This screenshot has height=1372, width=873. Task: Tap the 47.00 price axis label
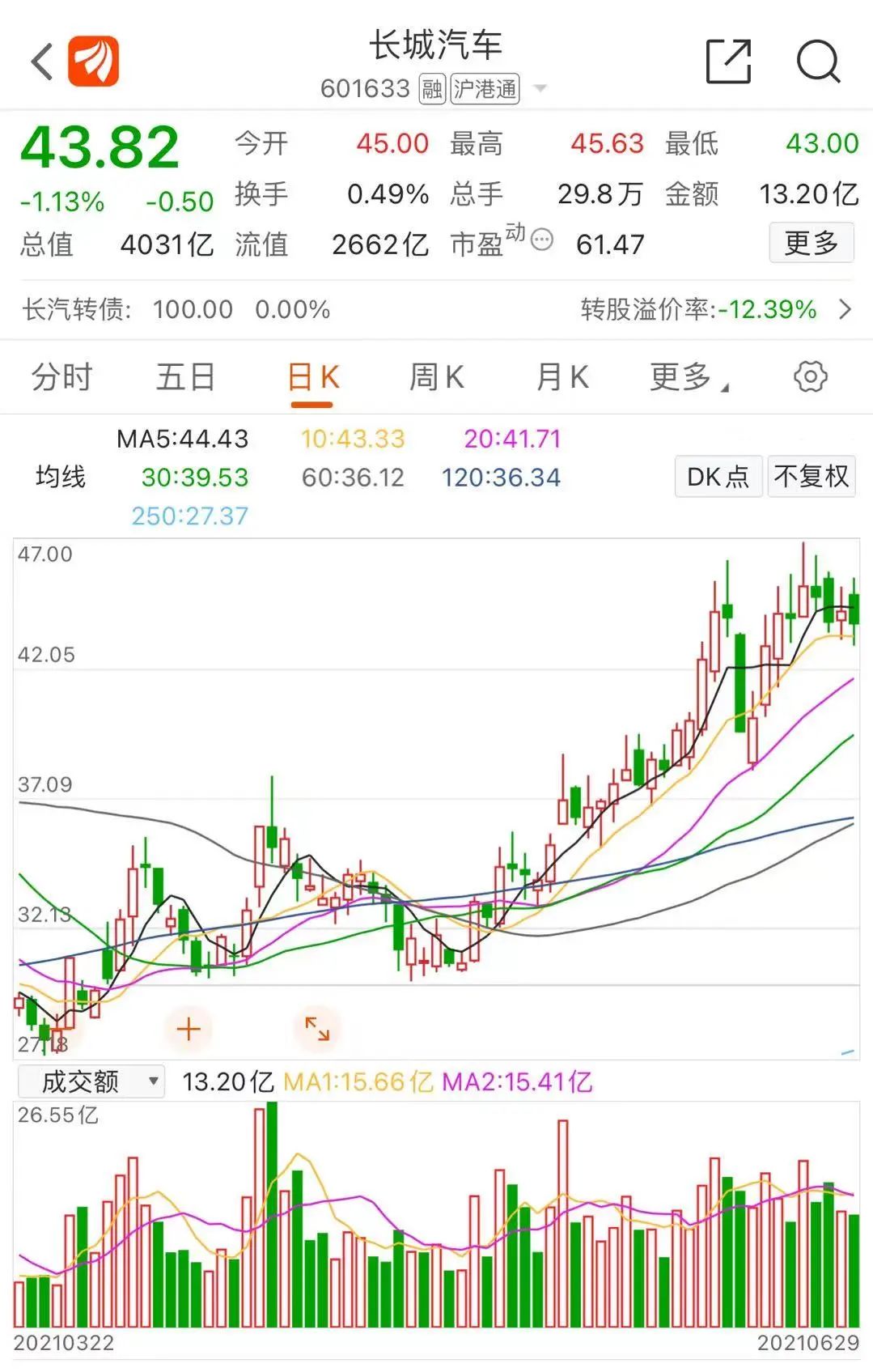coord(45,554)
